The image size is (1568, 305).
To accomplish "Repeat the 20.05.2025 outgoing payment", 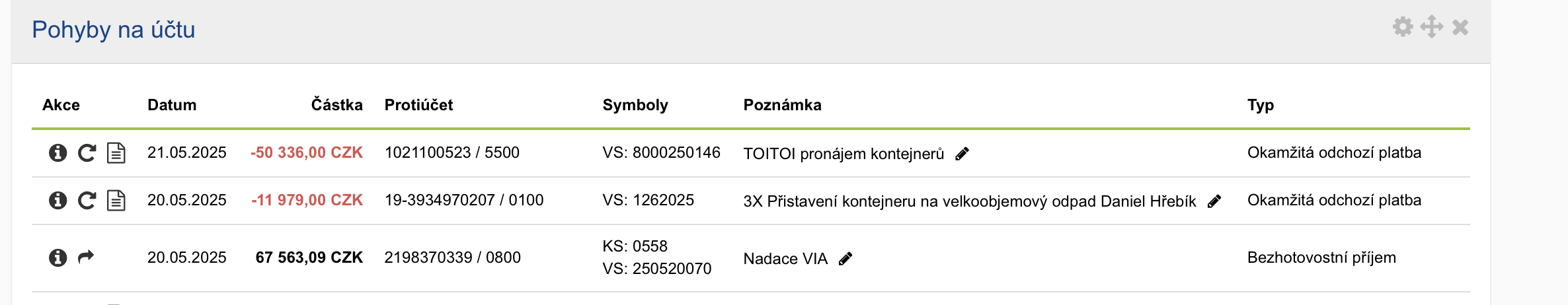I will (87, 201).
